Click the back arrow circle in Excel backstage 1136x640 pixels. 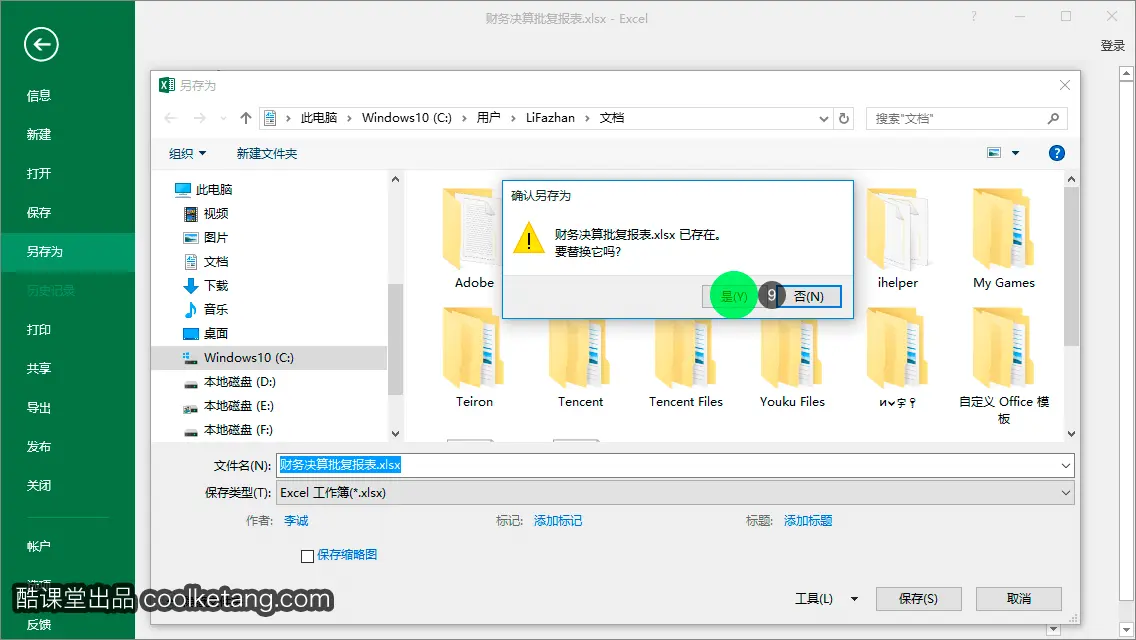(x=41, y=45)
